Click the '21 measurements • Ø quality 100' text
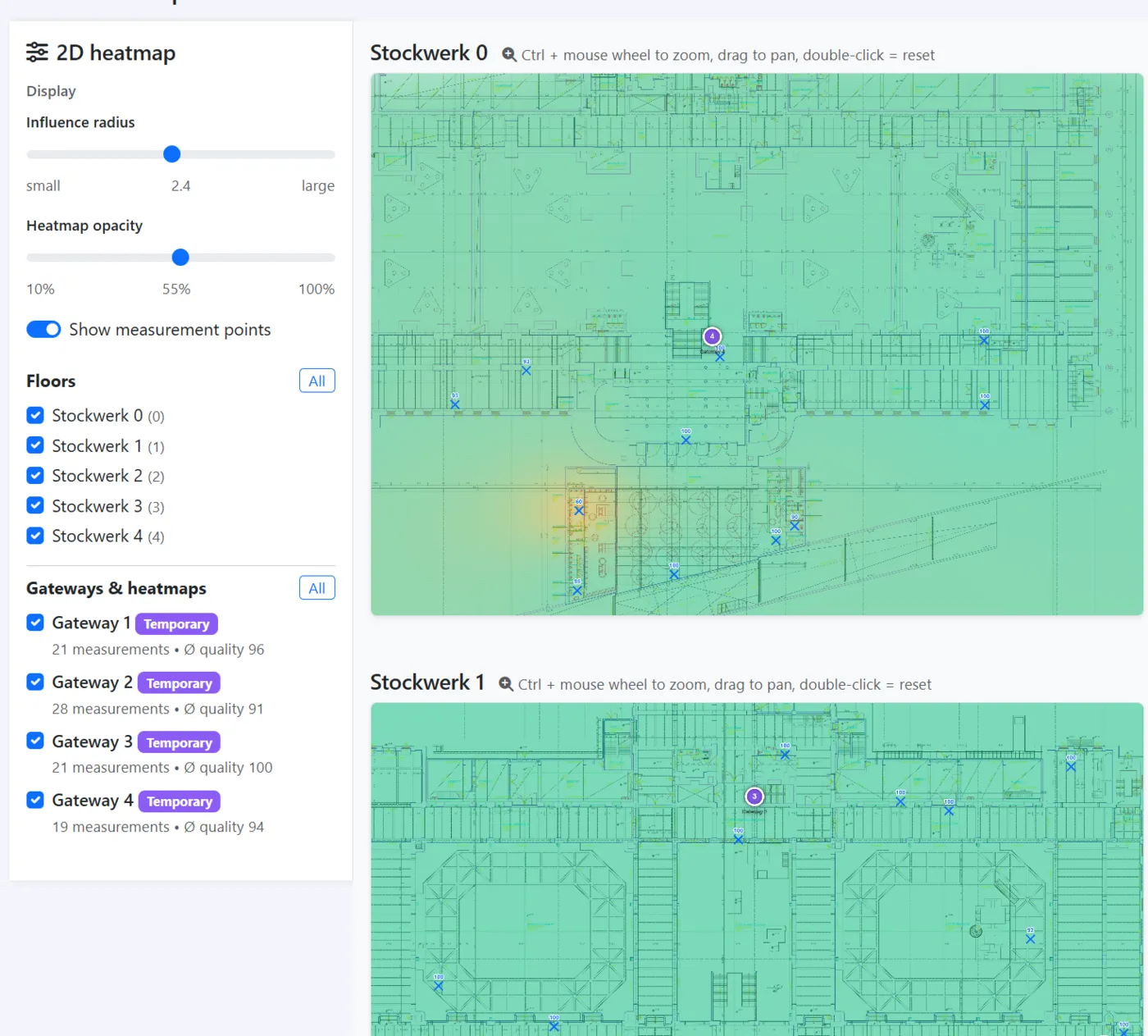This screenshot has height=1036, width=1148. pos(162,768)
